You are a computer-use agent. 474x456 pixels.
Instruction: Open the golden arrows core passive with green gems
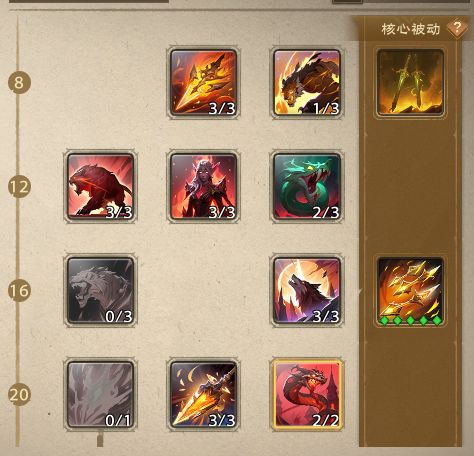[410, 290]
